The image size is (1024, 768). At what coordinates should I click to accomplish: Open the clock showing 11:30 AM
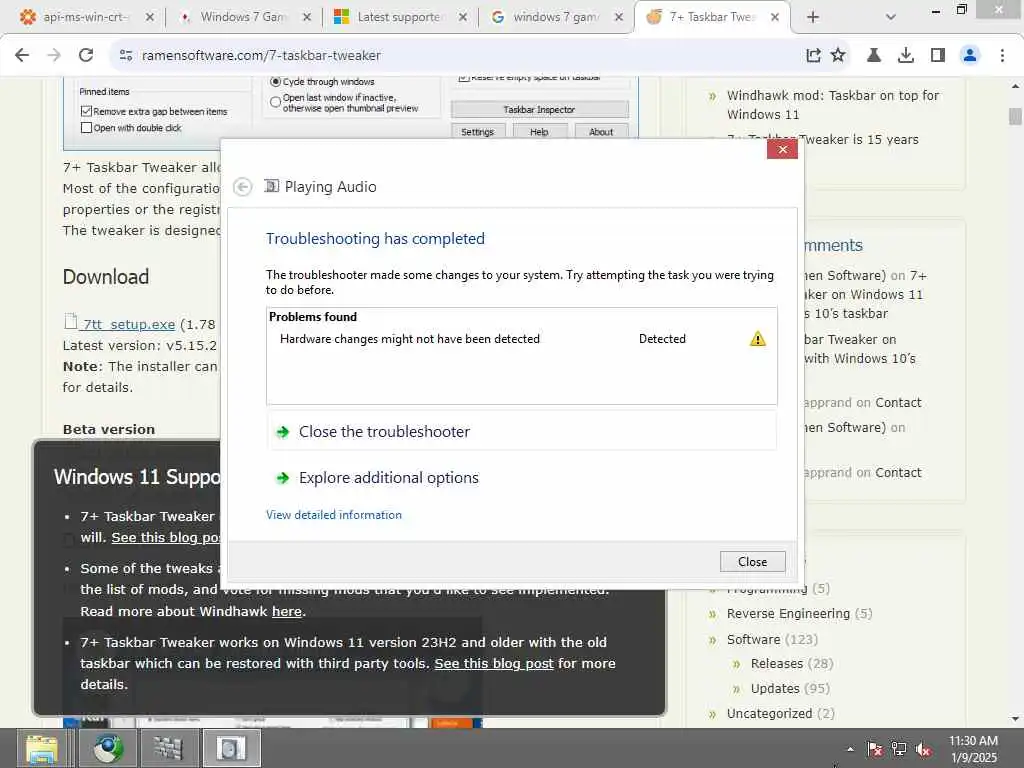click(973, 749)
